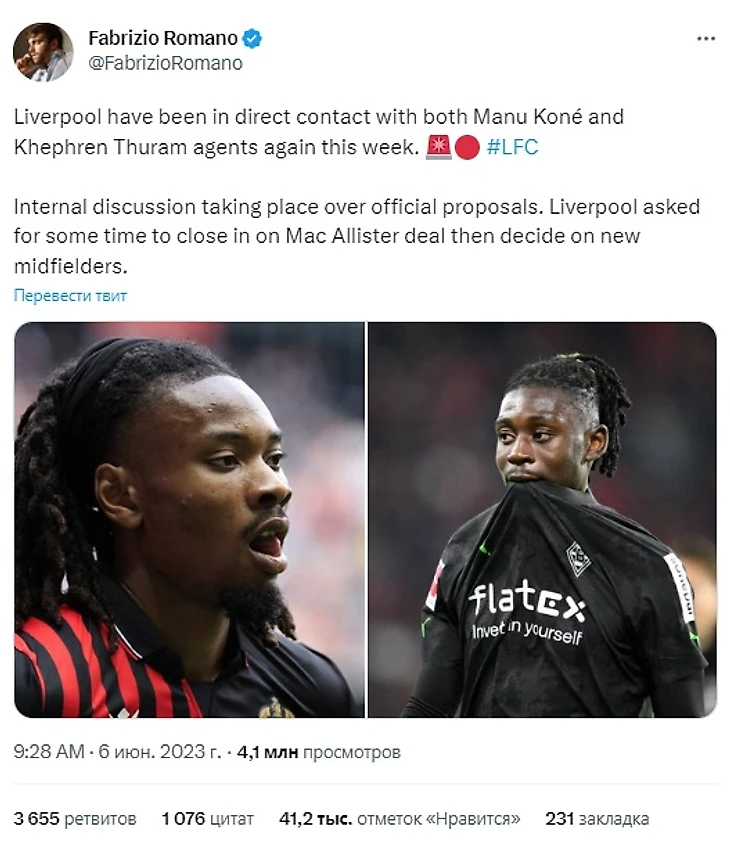Viewport: 730px width, 842px height.
Task: Open the three-dot more options menu
Action: pyautogui.click(x=705, y=39)
